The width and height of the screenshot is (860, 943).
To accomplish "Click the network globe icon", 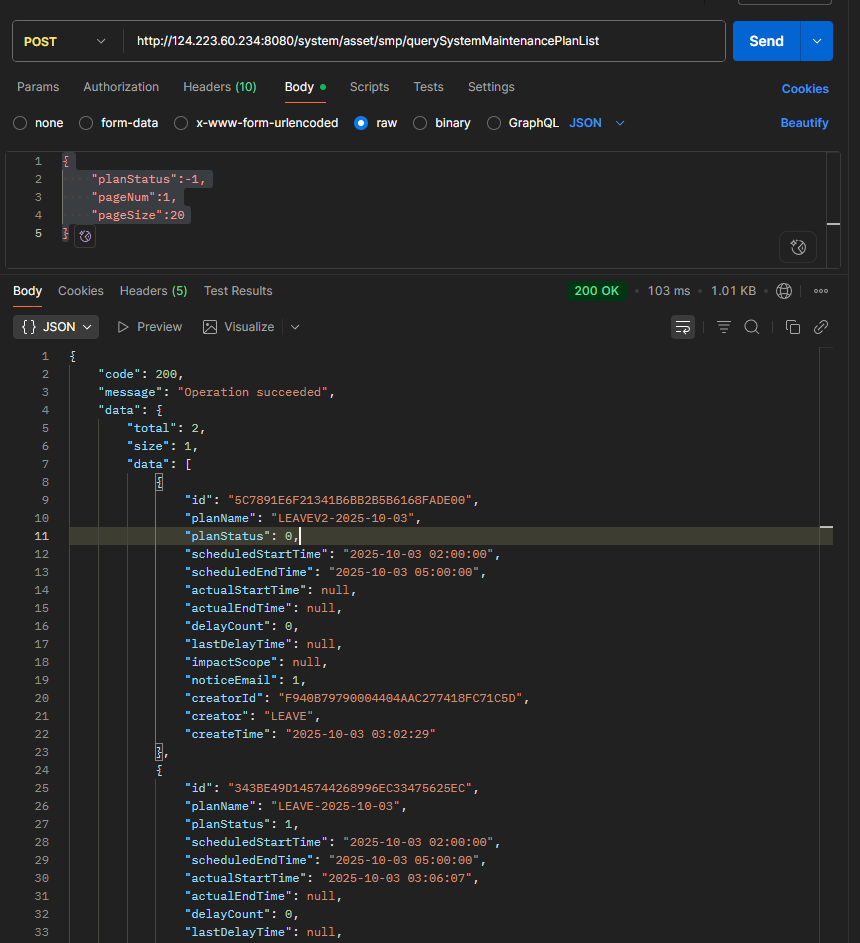I will pos(784,291).
